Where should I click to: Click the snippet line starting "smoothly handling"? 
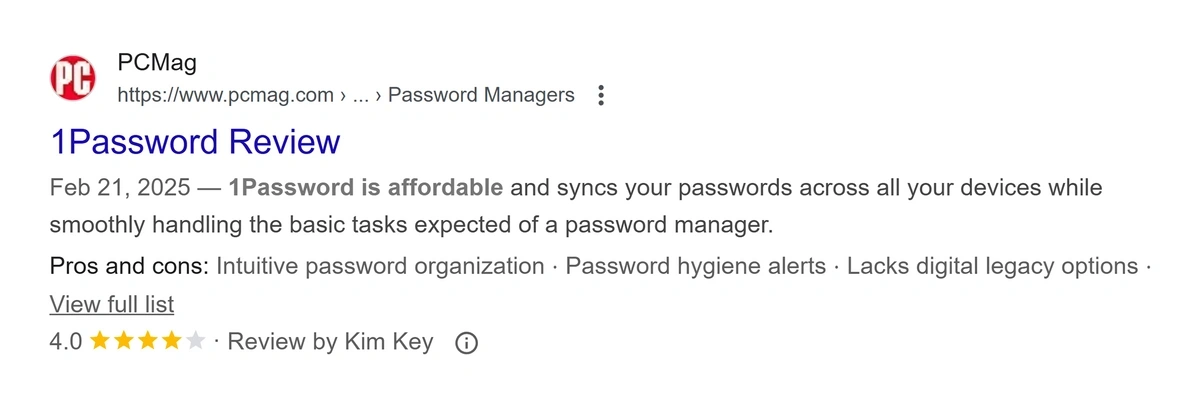tap(412, 224)
